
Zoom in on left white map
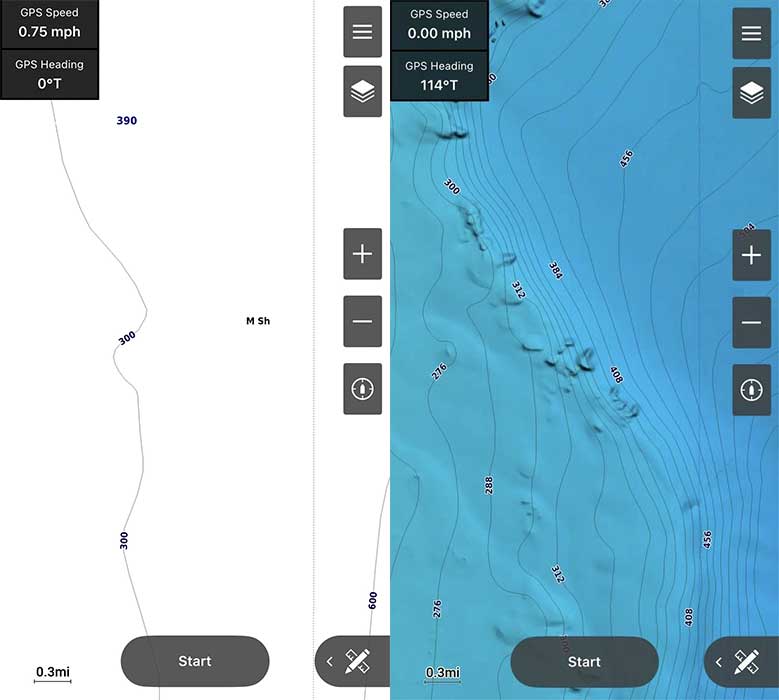point(363,254)
